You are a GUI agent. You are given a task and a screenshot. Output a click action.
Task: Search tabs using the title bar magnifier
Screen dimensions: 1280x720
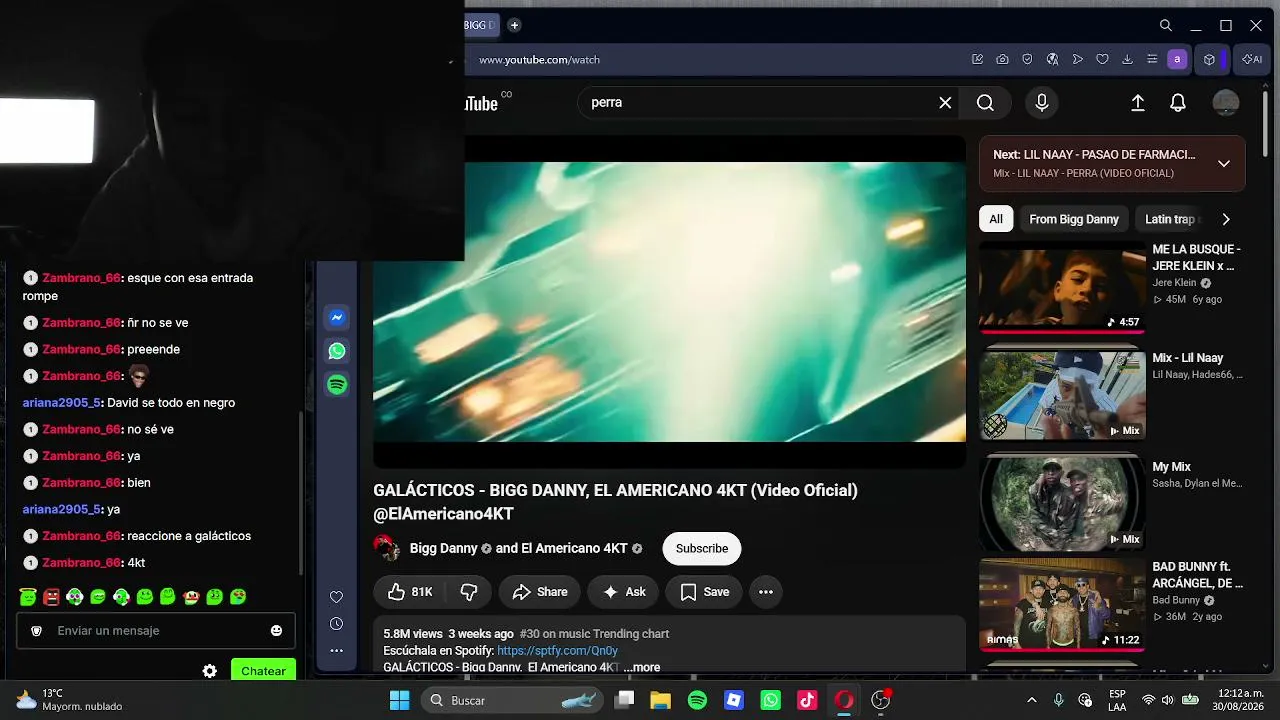point(1166,25)
